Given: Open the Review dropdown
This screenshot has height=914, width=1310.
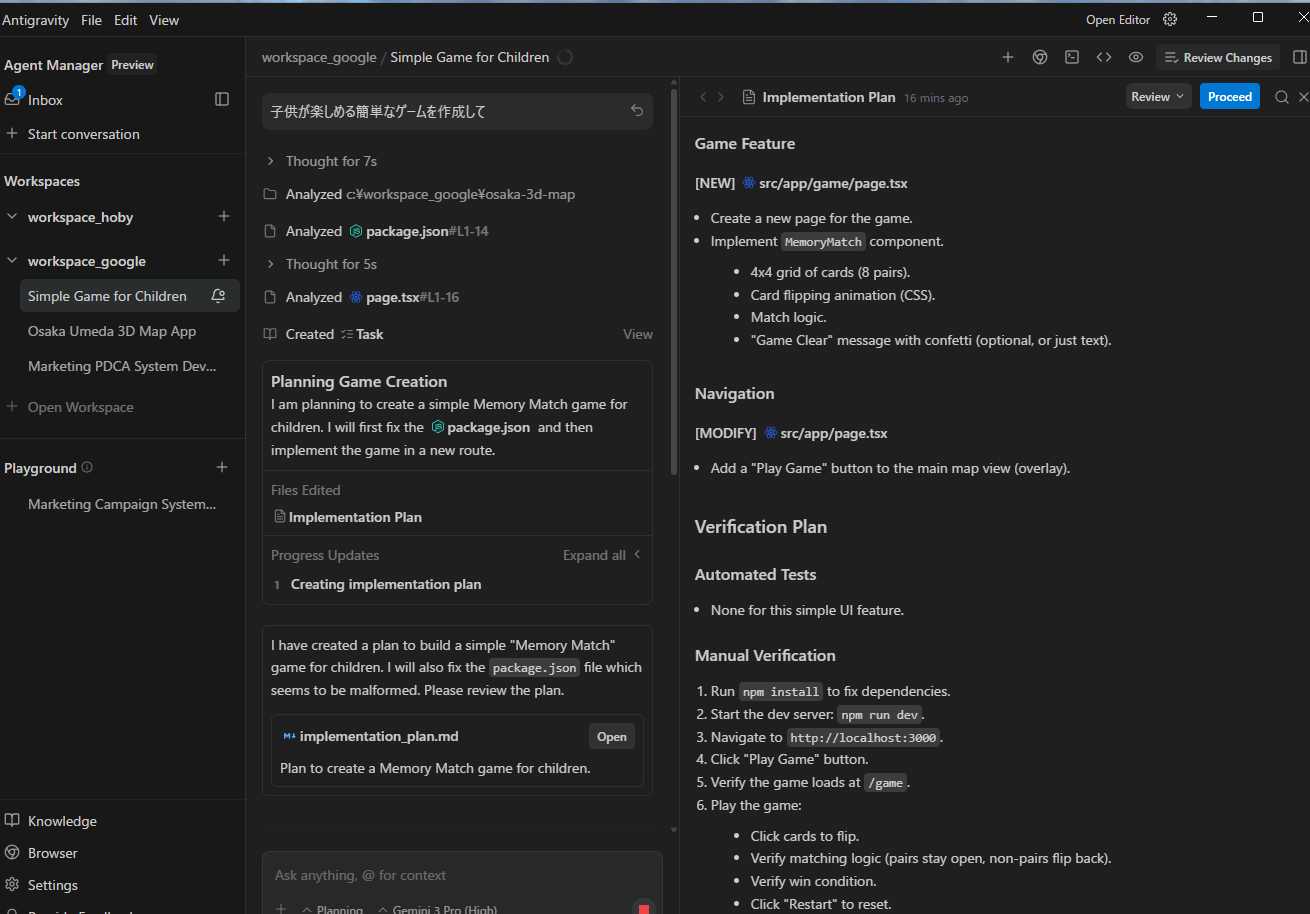Looking at the screenshot, I should tap(1158, 97).
